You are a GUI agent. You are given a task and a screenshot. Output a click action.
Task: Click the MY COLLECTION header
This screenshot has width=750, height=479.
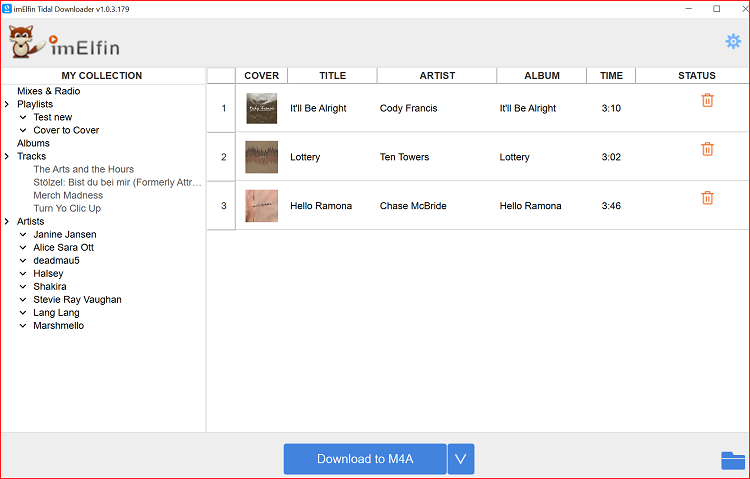(102, 76)
